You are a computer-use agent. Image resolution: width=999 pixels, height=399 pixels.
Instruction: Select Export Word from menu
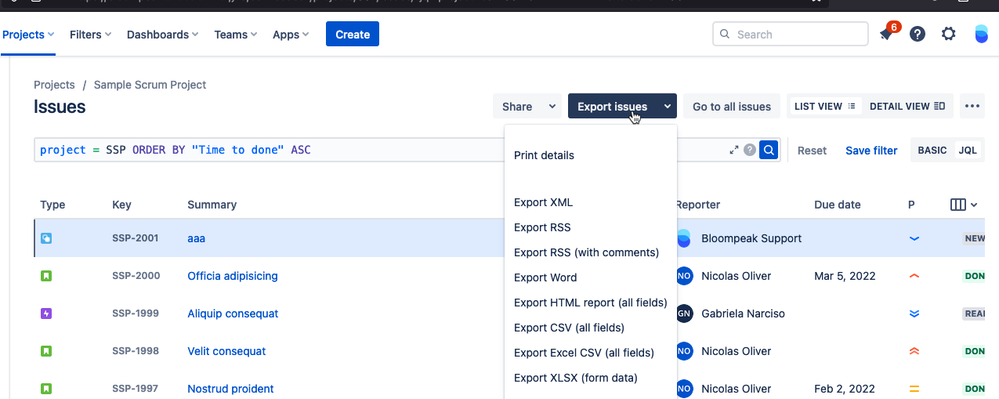coord(545,277)
